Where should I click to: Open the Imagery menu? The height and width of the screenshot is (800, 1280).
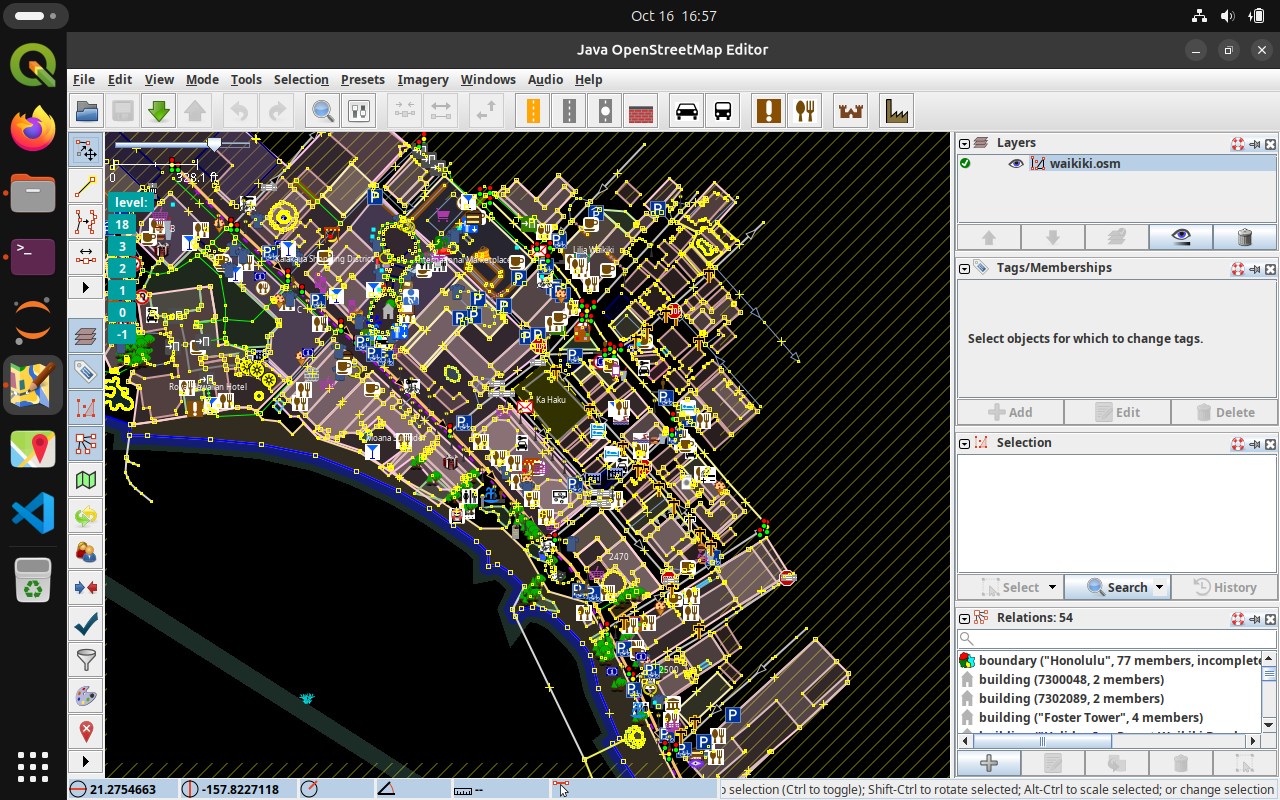coord(423,79)
